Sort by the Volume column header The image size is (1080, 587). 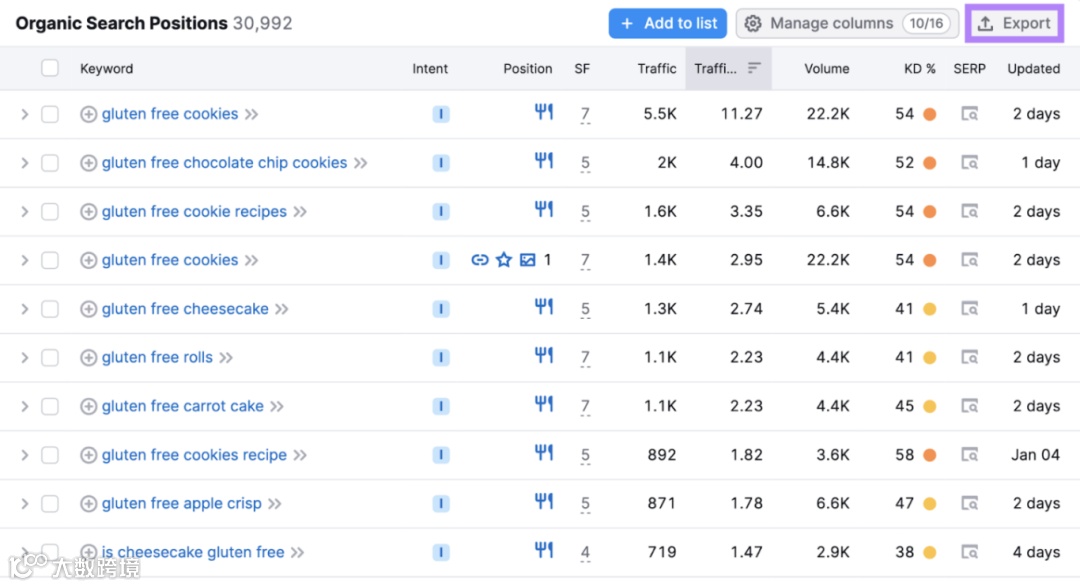click(827, 68)
